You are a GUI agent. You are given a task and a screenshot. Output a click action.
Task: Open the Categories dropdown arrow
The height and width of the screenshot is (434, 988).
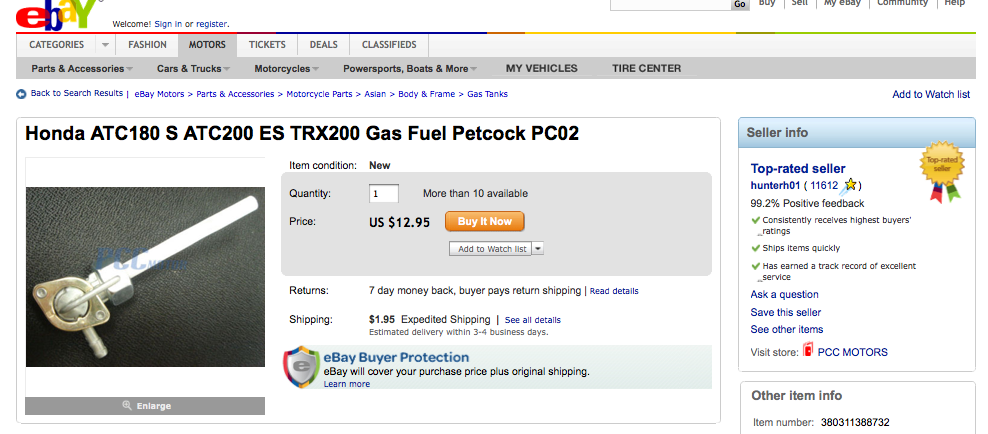pos(105,45)
